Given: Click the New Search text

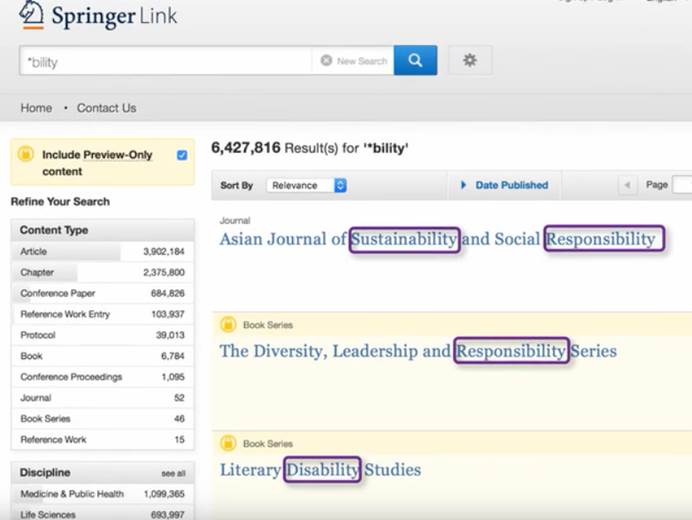Looking at the screenshot, I should tap(362, 61).
